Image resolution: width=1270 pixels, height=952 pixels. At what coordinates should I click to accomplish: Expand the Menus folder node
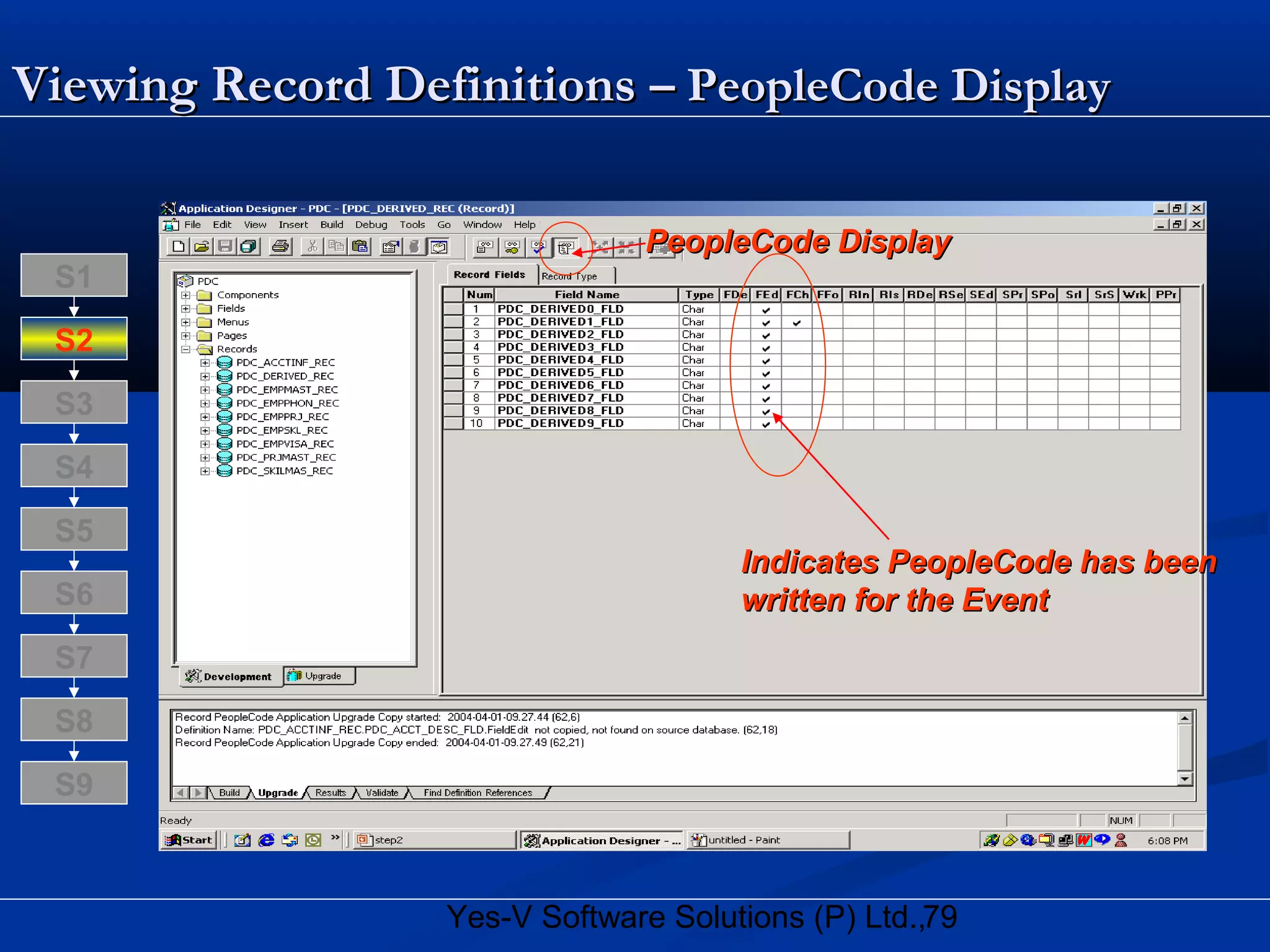pos(185,322)
